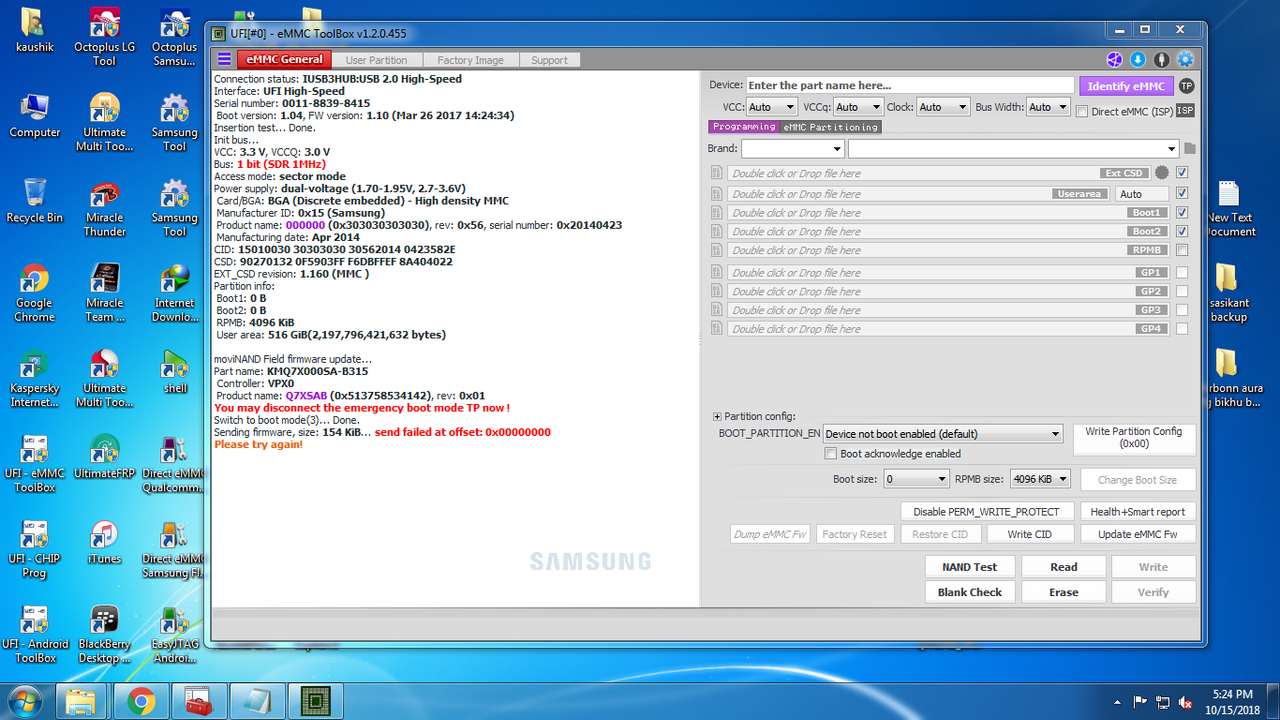Image resolution: width=1280 pixels, height=720 pixels.
Task: Click the Identify eMMC button
Action: pos(1126,86)
